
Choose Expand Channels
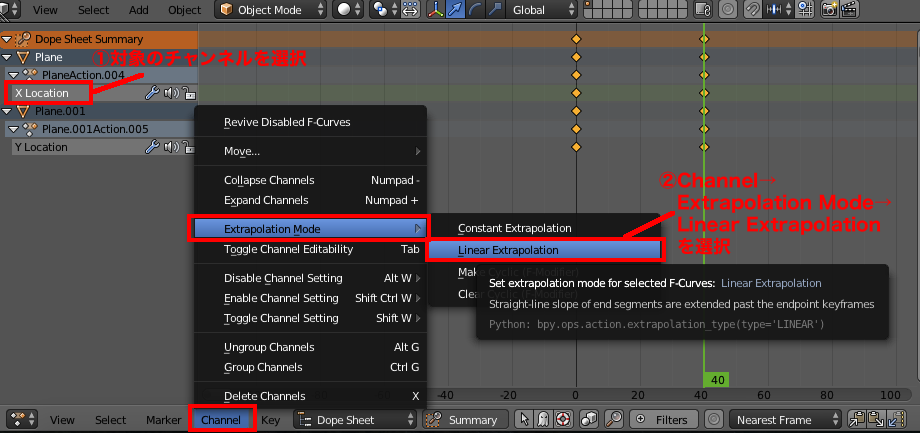pos(310,200)
